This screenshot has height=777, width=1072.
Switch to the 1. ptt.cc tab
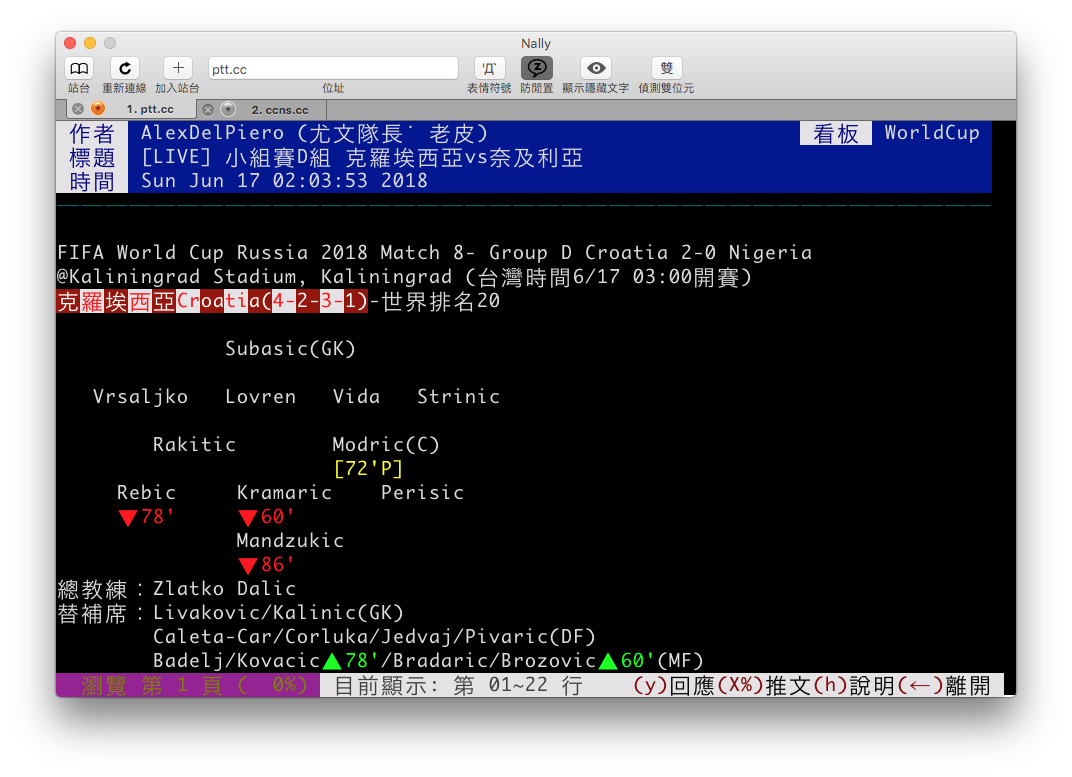point(150,109)
